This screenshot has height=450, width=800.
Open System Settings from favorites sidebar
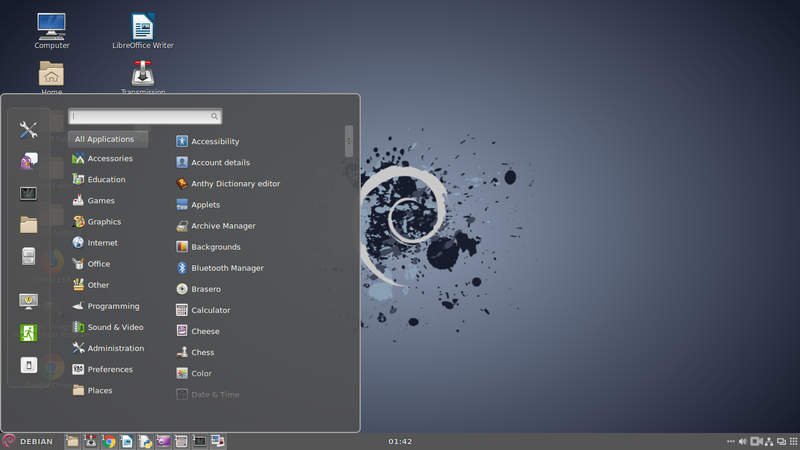click(x=28, y=130)
